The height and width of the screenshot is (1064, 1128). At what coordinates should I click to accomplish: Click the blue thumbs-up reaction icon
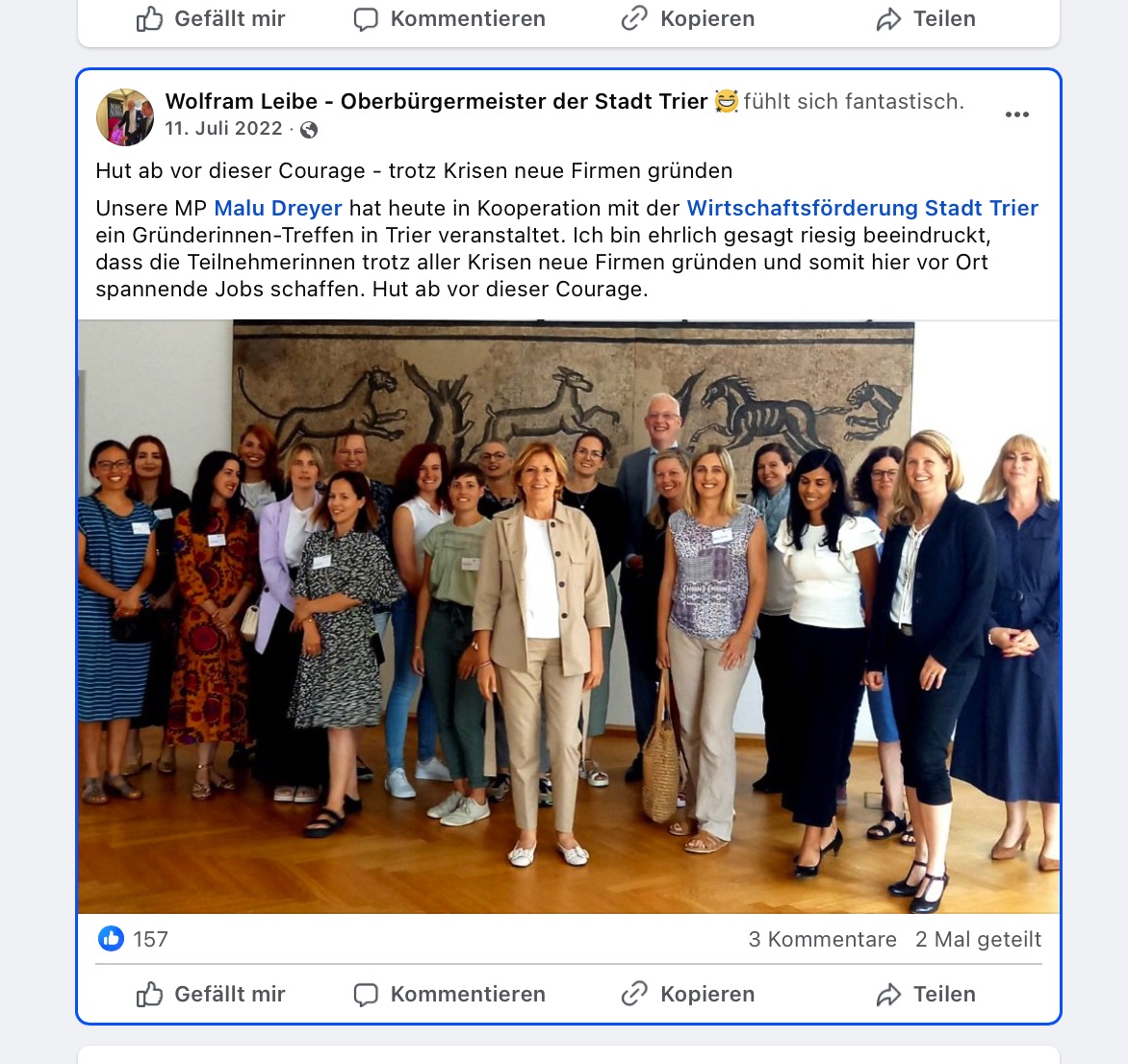click(x=111, y=938)
